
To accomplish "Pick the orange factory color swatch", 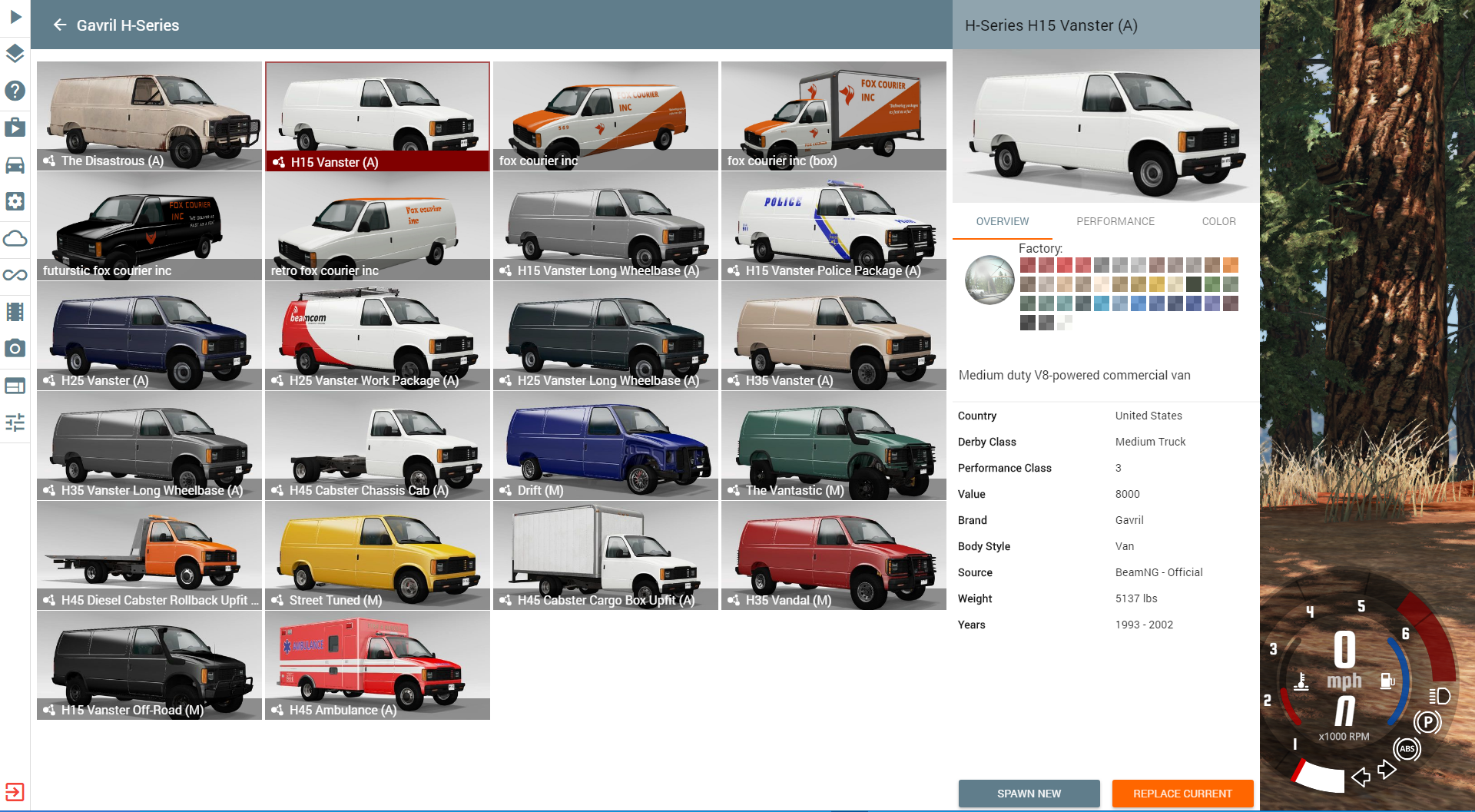I will point(1231,265).
